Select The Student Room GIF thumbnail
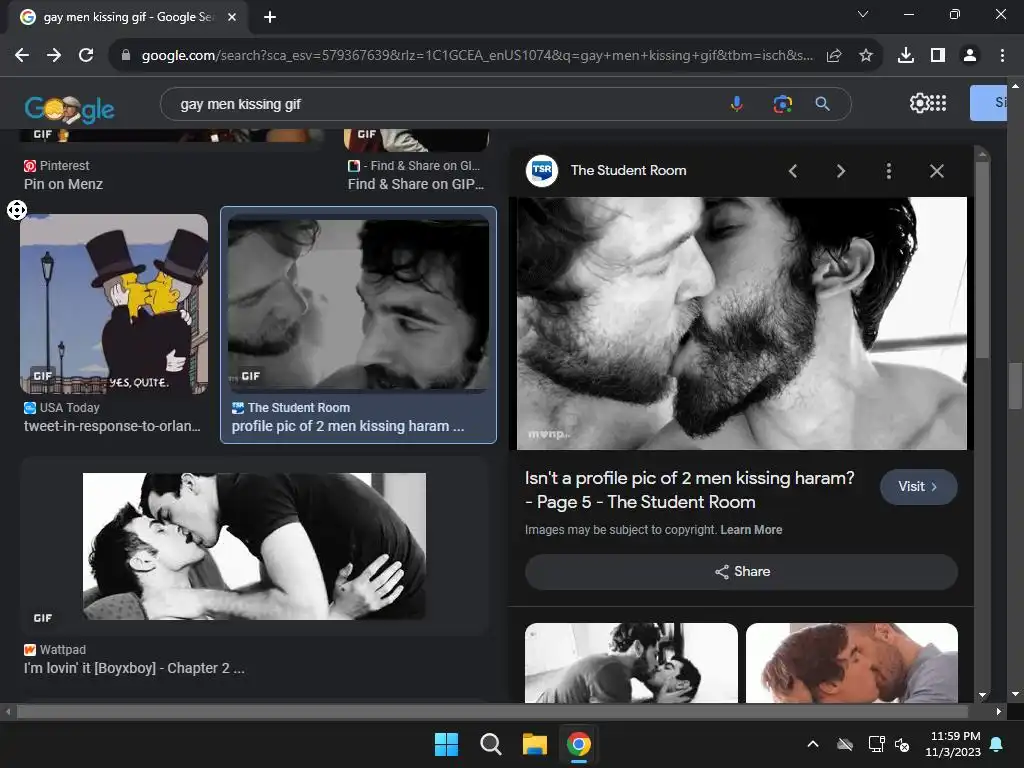 [x=358, y=304]
